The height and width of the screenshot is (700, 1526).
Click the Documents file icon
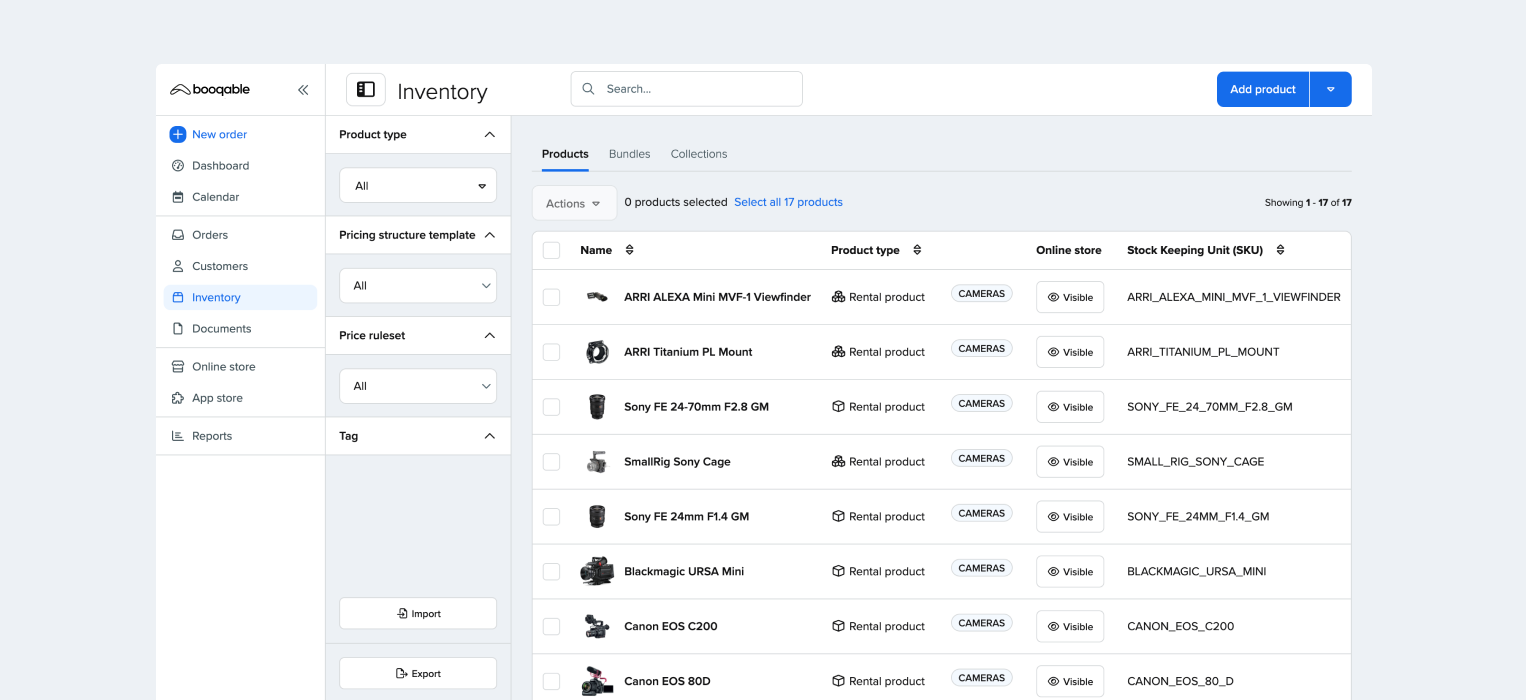(x=178, y=328)
